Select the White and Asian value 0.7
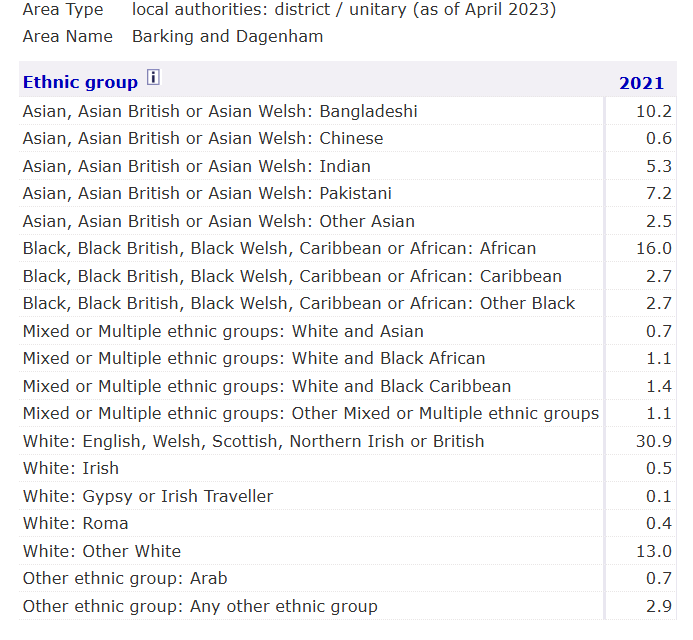The height and width of the screenshot is (640, 693). pos(659,331)
